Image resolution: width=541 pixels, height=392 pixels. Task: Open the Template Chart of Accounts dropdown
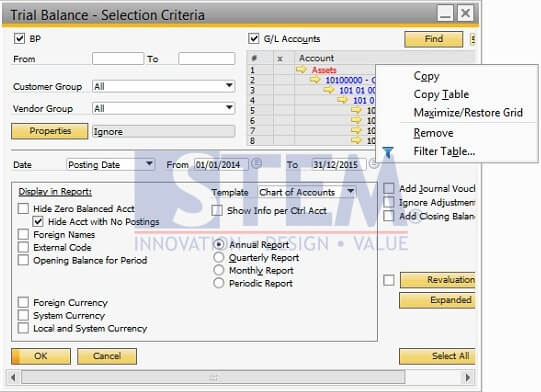pyautogui.click(x=351, y=191)
